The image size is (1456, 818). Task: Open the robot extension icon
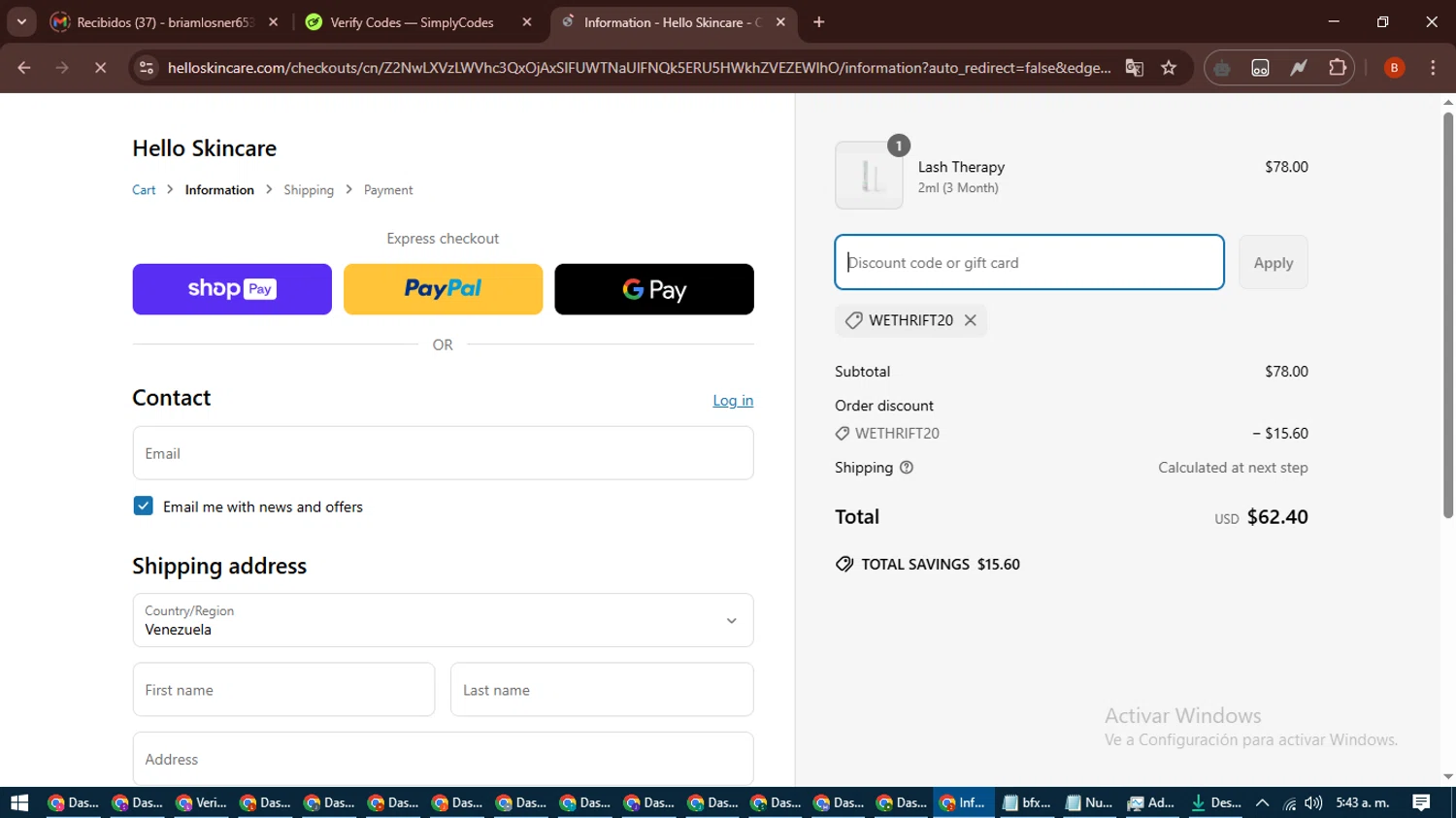(x=1222, y=68)
